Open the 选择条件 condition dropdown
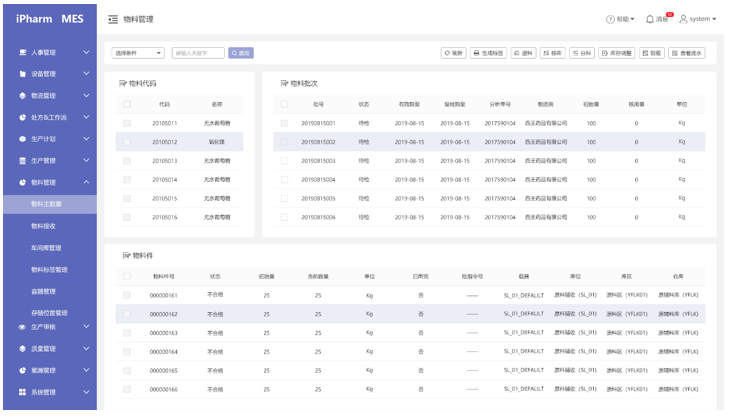This screenshot has height=419, width=729. coord(138,53)
